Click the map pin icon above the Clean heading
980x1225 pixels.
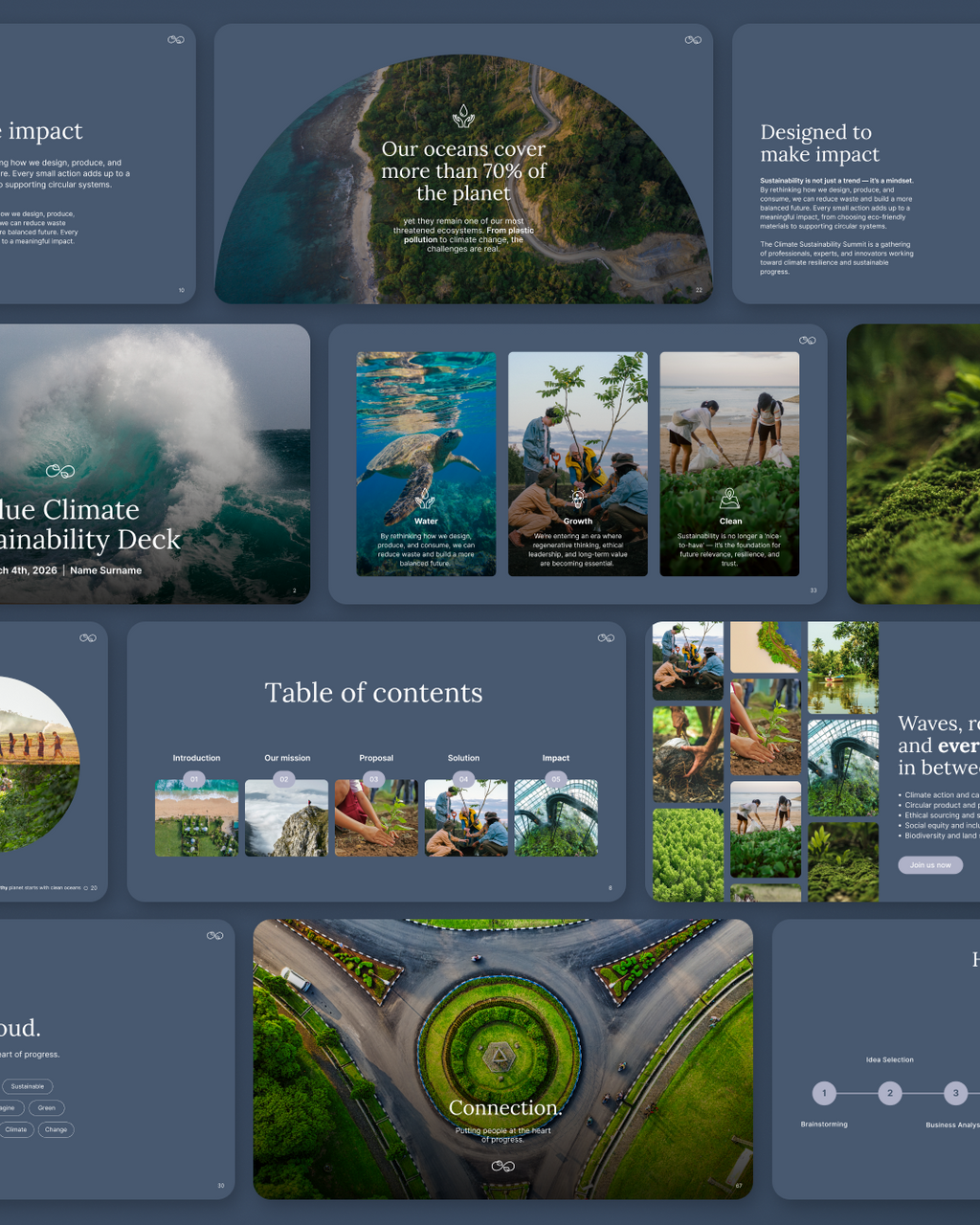(x=729, y=499)
